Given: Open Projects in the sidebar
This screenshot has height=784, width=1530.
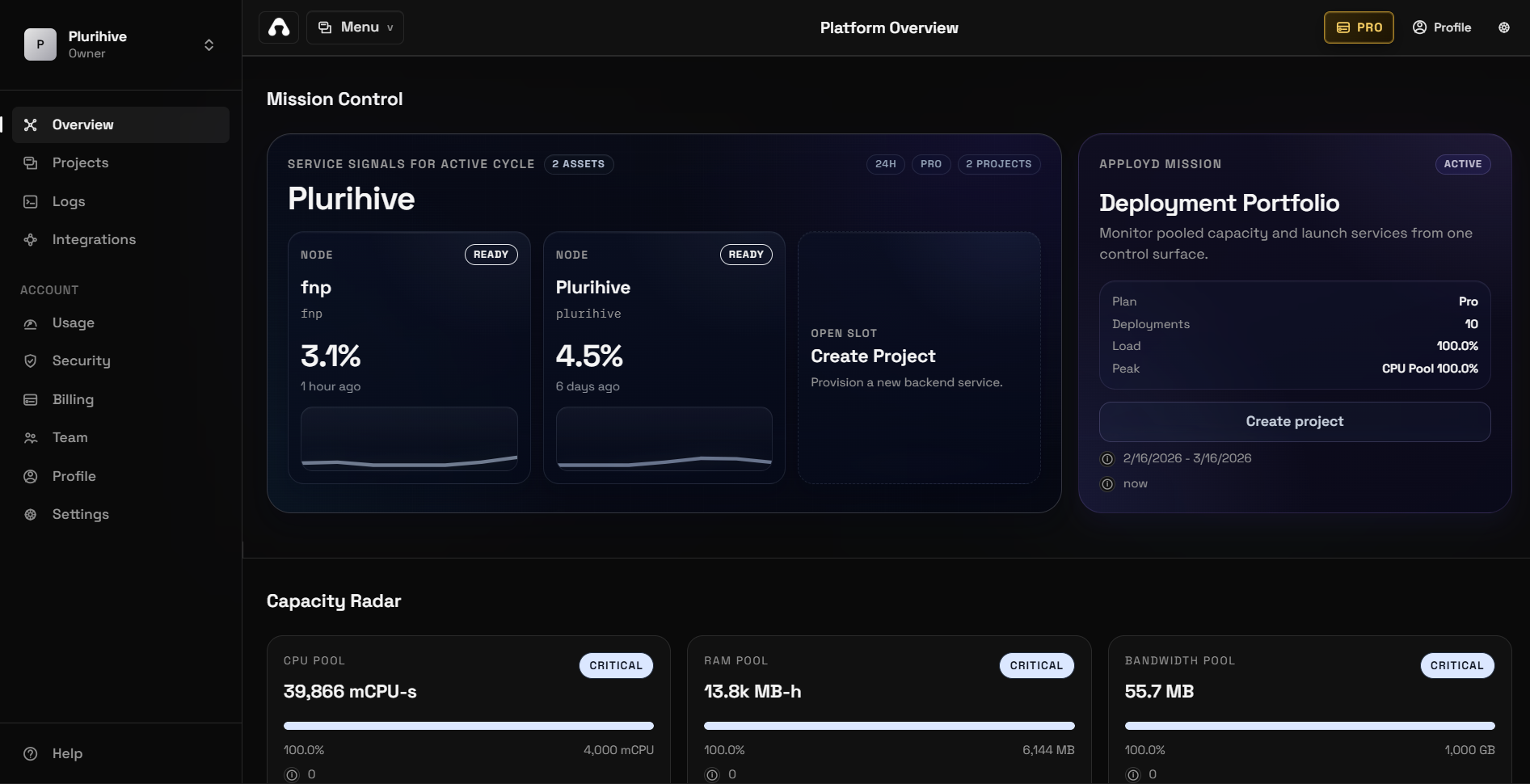Looking at the screenshot, I should (120, 162).
